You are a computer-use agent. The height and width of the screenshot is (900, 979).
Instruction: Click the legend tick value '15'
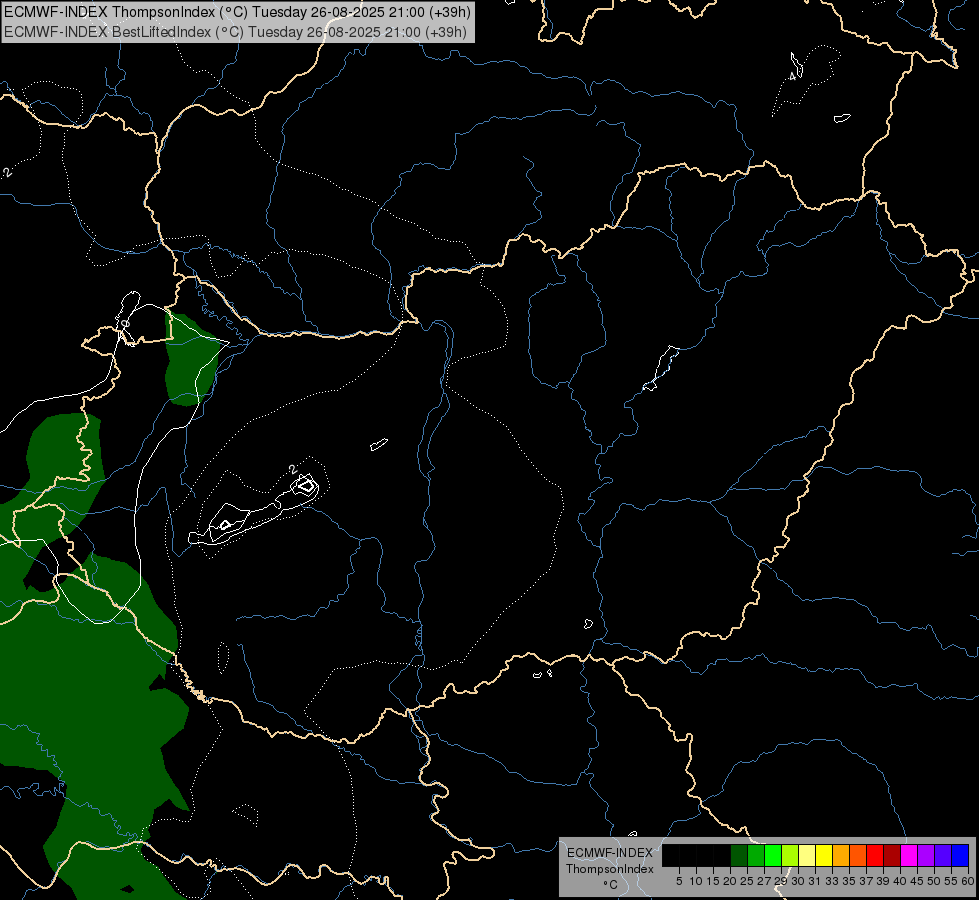click(713, 881)
